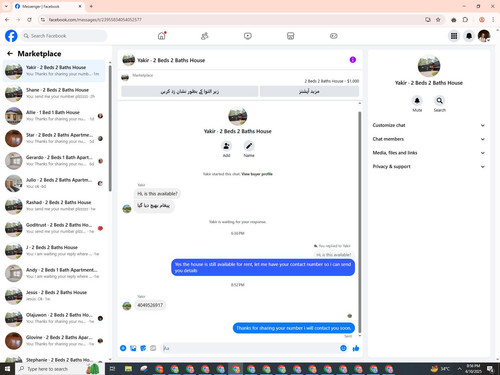Image resolution: width=500 pixels, height=375 pixels.
Task: Mute the conversation with bell icon
Action: pyautogui.click(x=417, y=100)
